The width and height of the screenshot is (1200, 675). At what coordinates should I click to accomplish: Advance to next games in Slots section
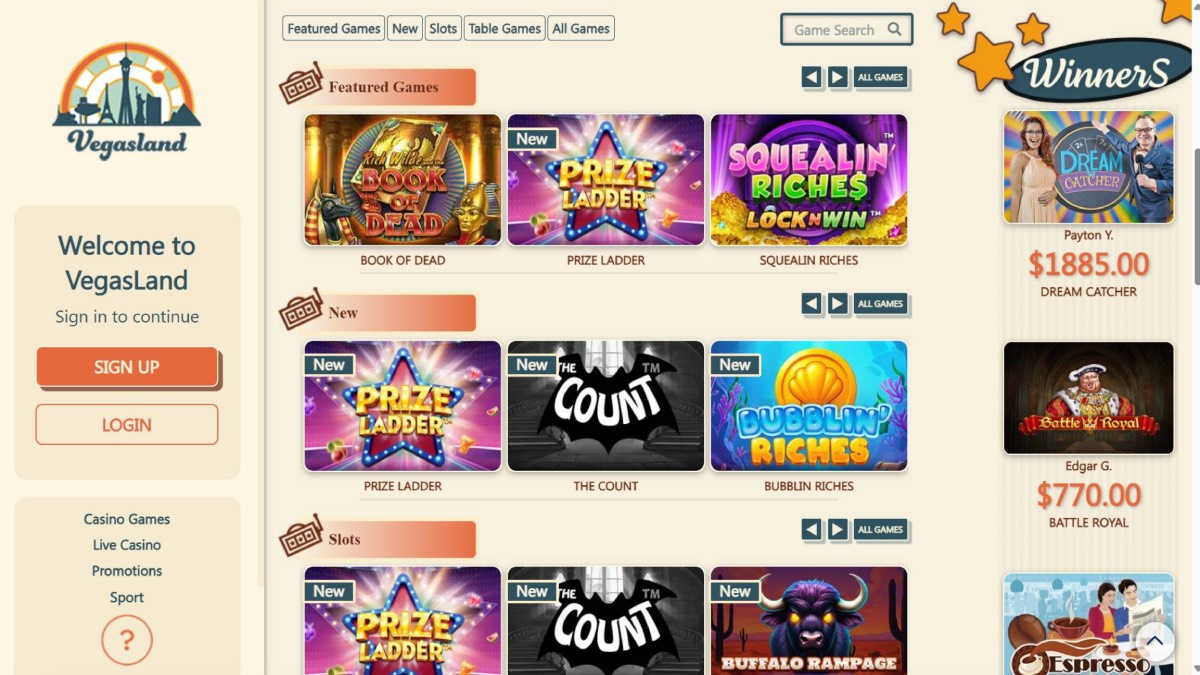(838, 529)
